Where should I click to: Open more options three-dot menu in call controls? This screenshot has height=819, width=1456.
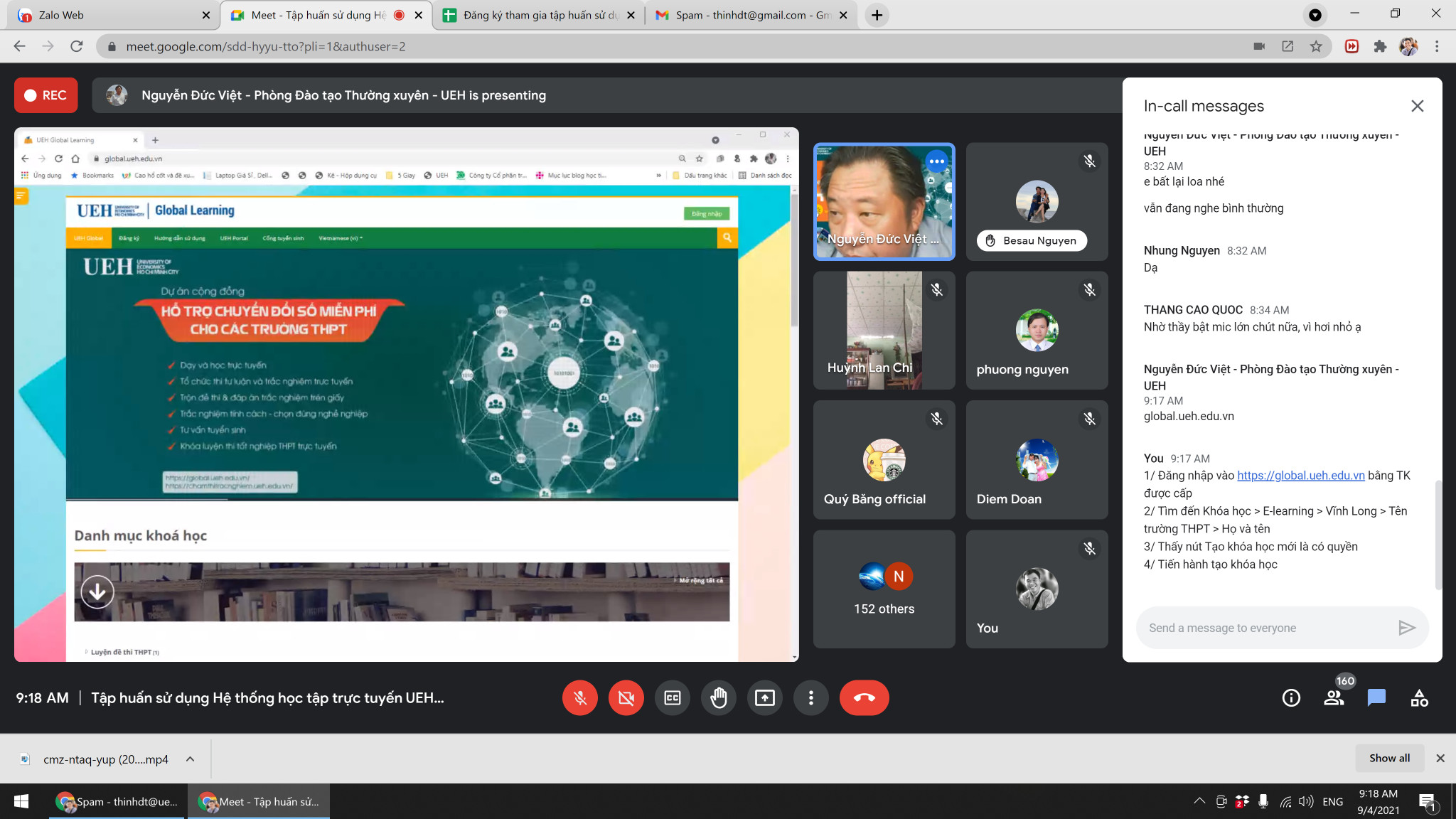pos(811,698)
